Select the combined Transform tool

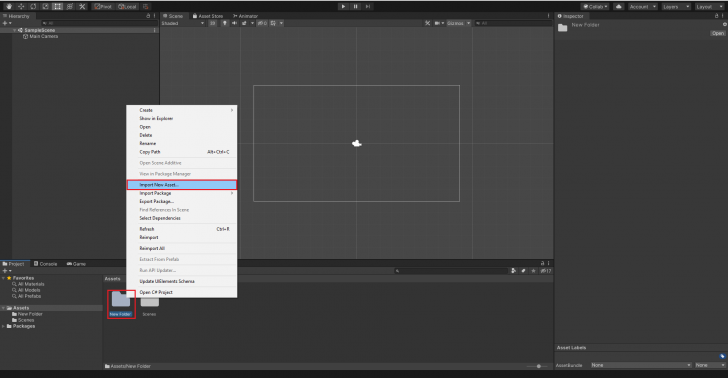(x=70, y=7)
